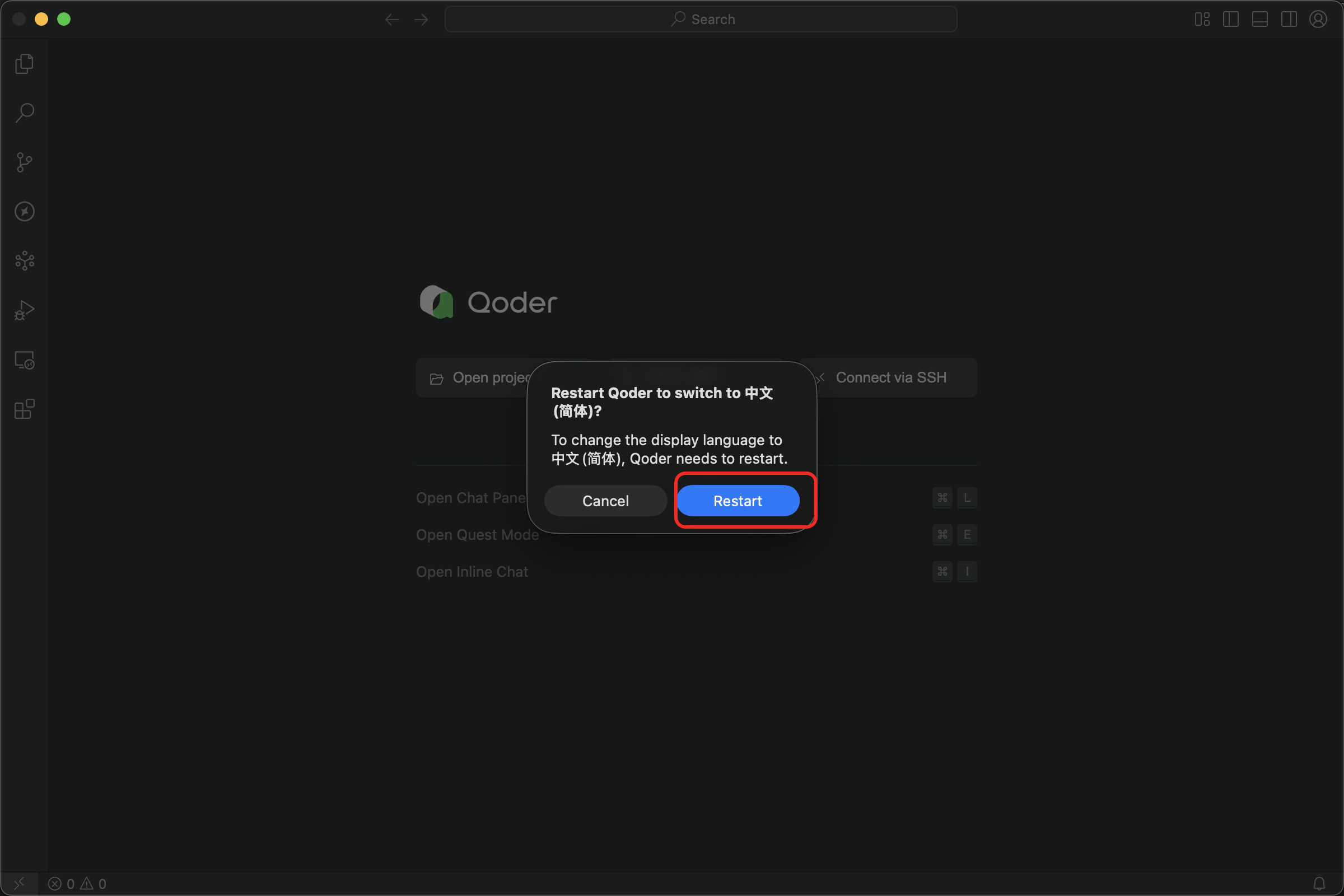Image resolution: width=1344 pixels, height=896 pixels.
Task: Click Cancel in the restart dialog
Action: tap(605, 501)
